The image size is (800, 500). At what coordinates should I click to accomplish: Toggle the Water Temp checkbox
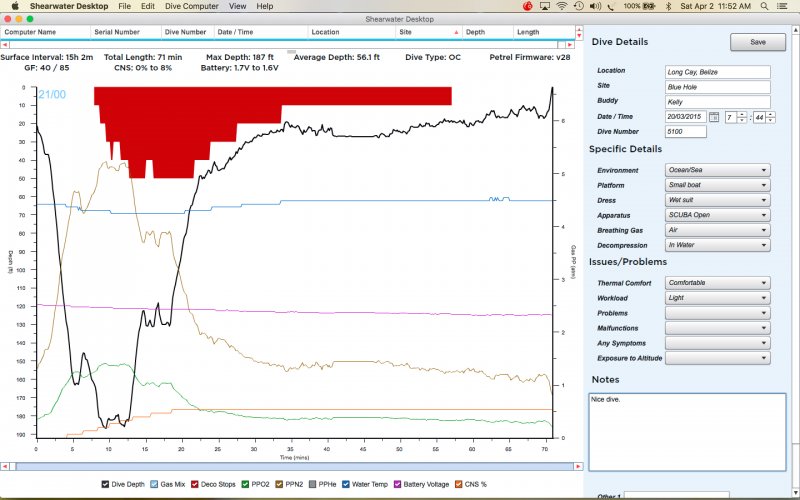pos(346,484)
